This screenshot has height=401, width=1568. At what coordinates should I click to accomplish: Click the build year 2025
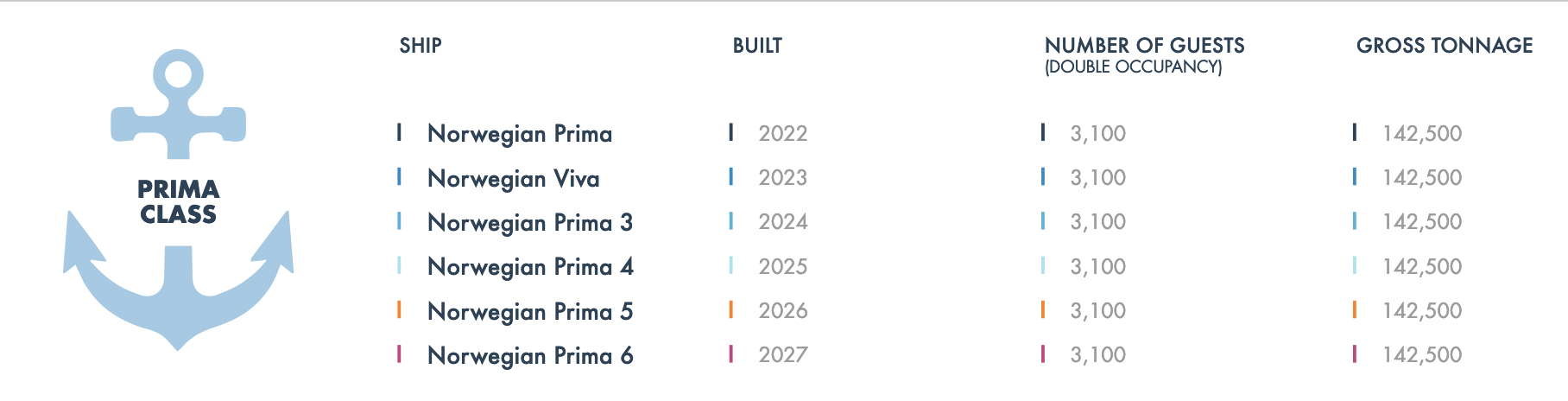783,266
